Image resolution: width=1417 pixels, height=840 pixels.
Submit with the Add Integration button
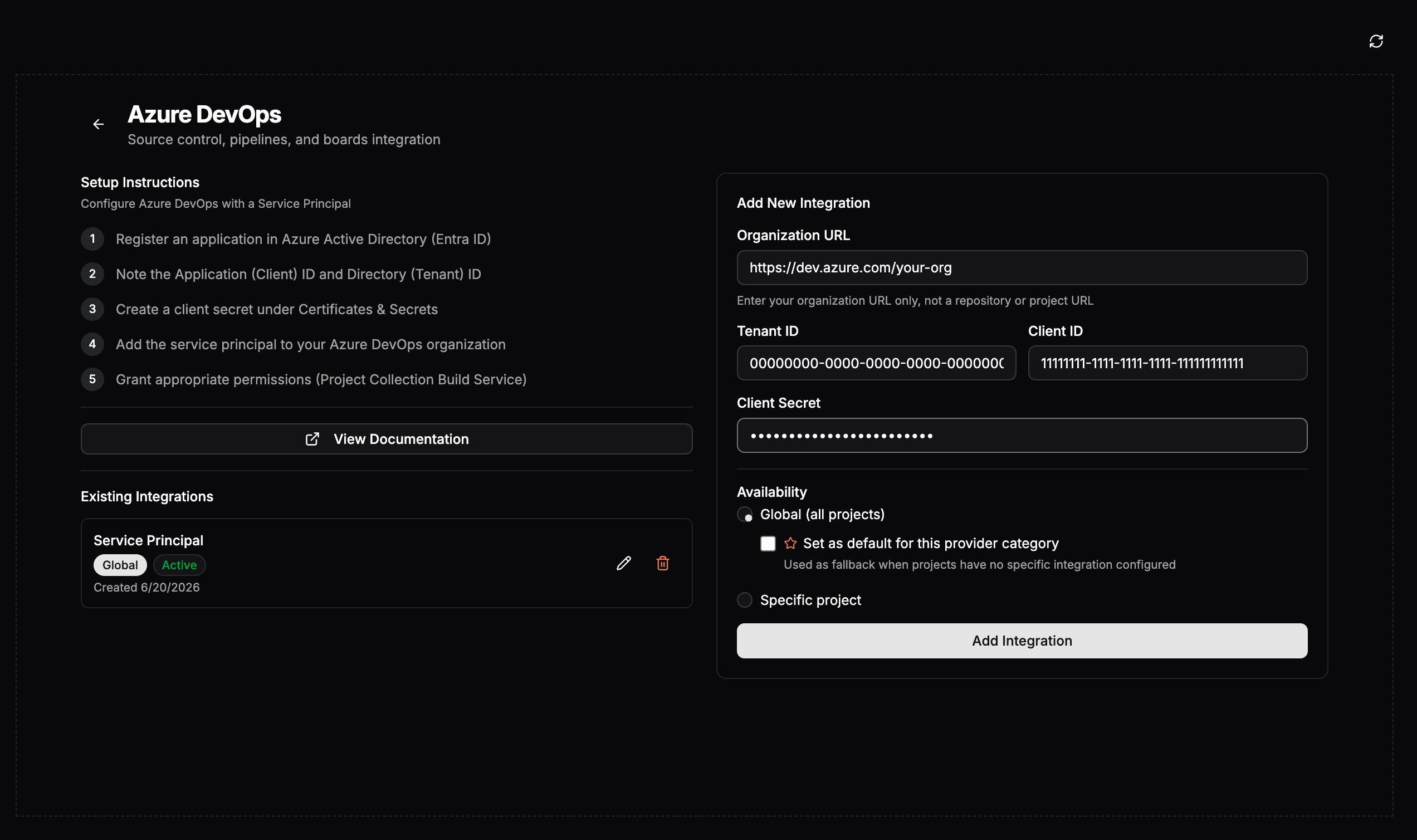(x=1022, y=641)
